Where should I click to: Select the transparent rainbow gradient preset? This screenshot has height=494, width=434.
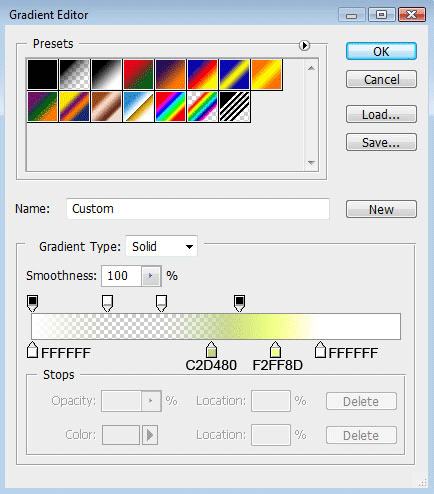pyautogui.click(x=202, y=107)
